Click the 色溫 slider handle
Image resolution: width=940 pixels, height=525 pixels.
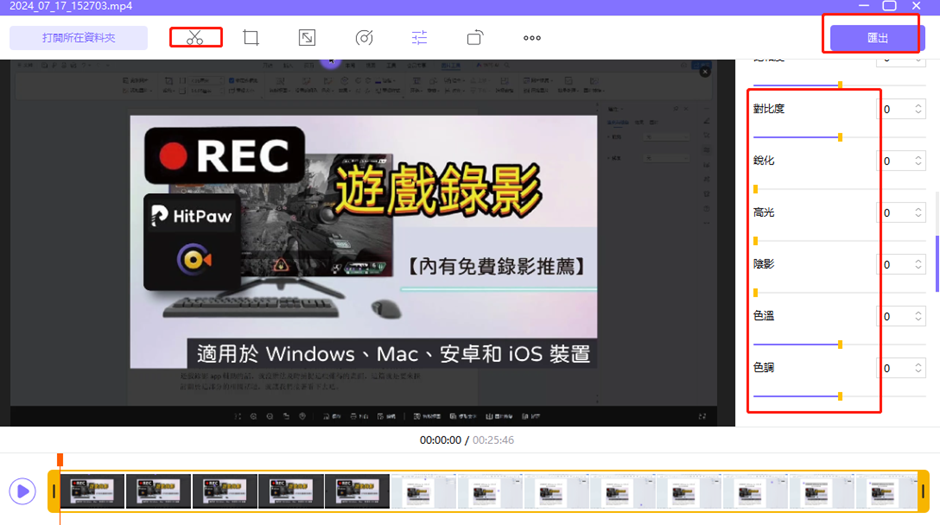click(840, 344)
